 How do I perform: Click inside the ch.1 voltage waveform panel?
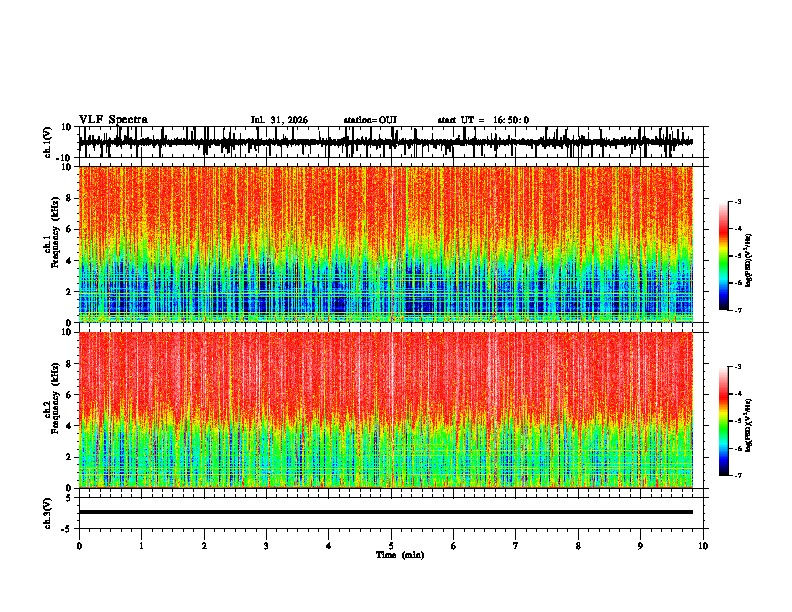click(391, 142)
